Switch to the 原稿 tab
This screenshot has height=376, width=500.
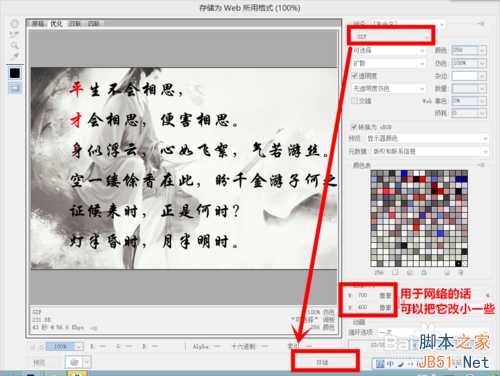[38, 24]
